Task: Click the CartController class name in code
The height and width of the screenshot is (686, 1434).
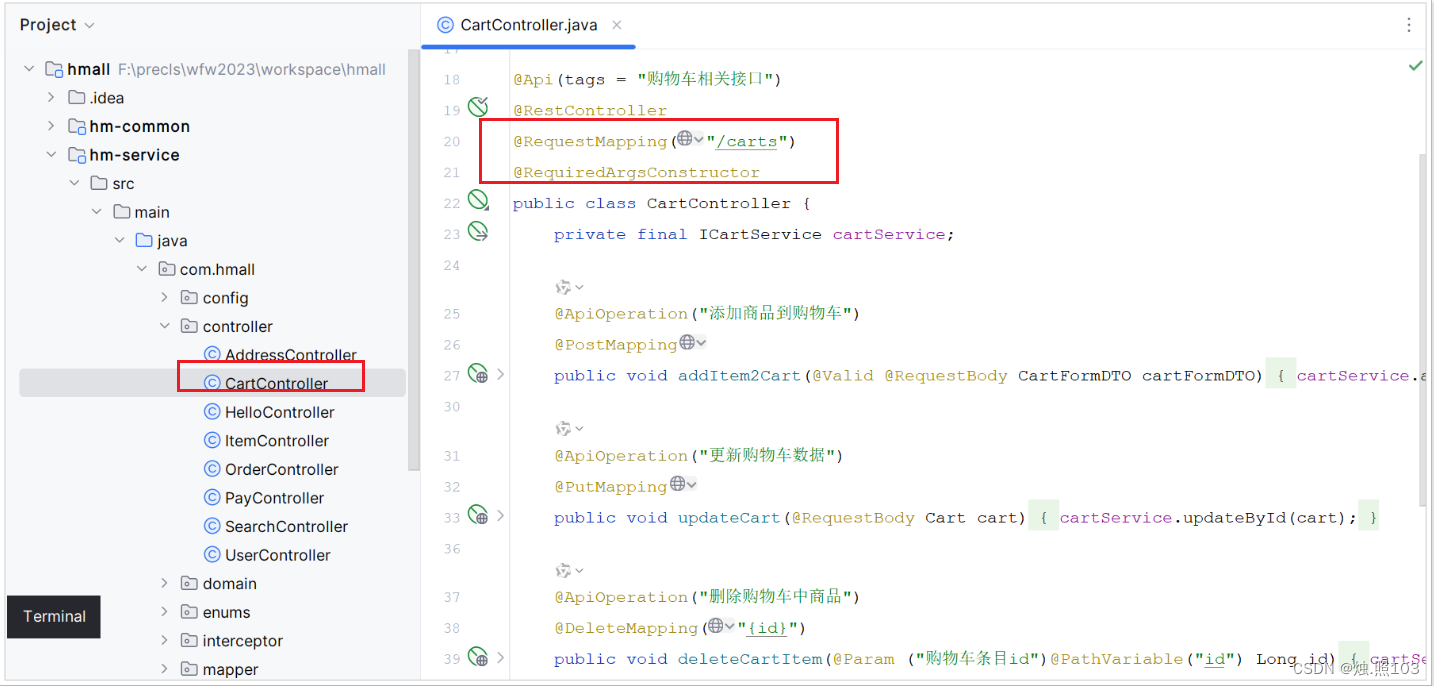Action: point(719,203)
